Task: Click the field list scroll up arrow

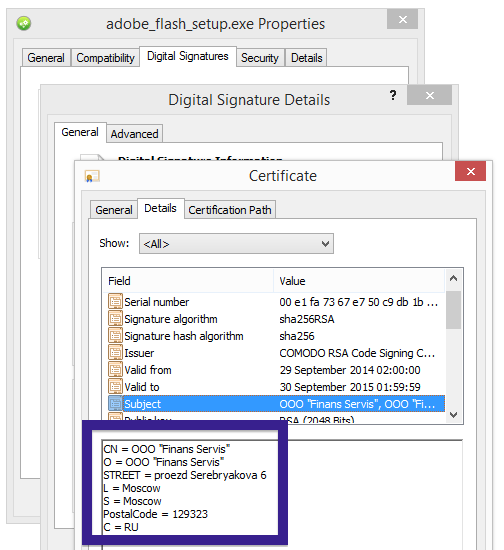Action: [x=453, y=279]
